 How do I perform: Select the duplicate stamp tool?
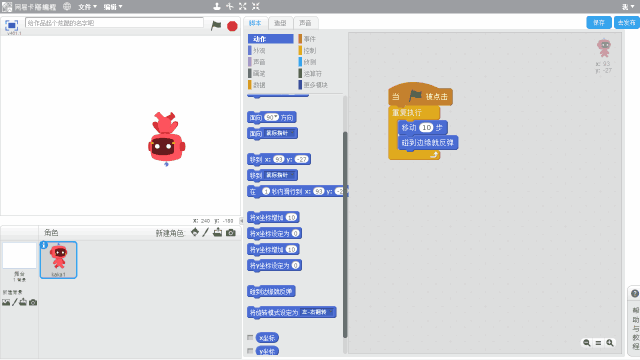pos(217,6)
